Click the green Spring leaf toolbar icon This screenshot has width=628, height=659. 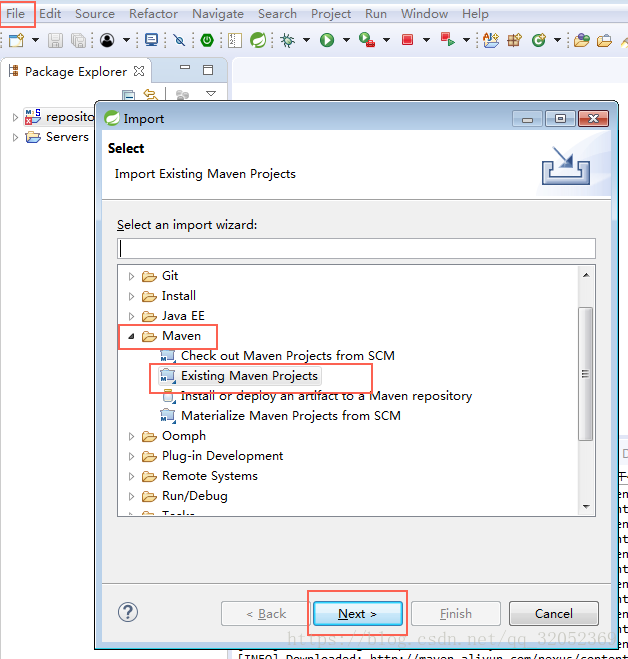258,40
